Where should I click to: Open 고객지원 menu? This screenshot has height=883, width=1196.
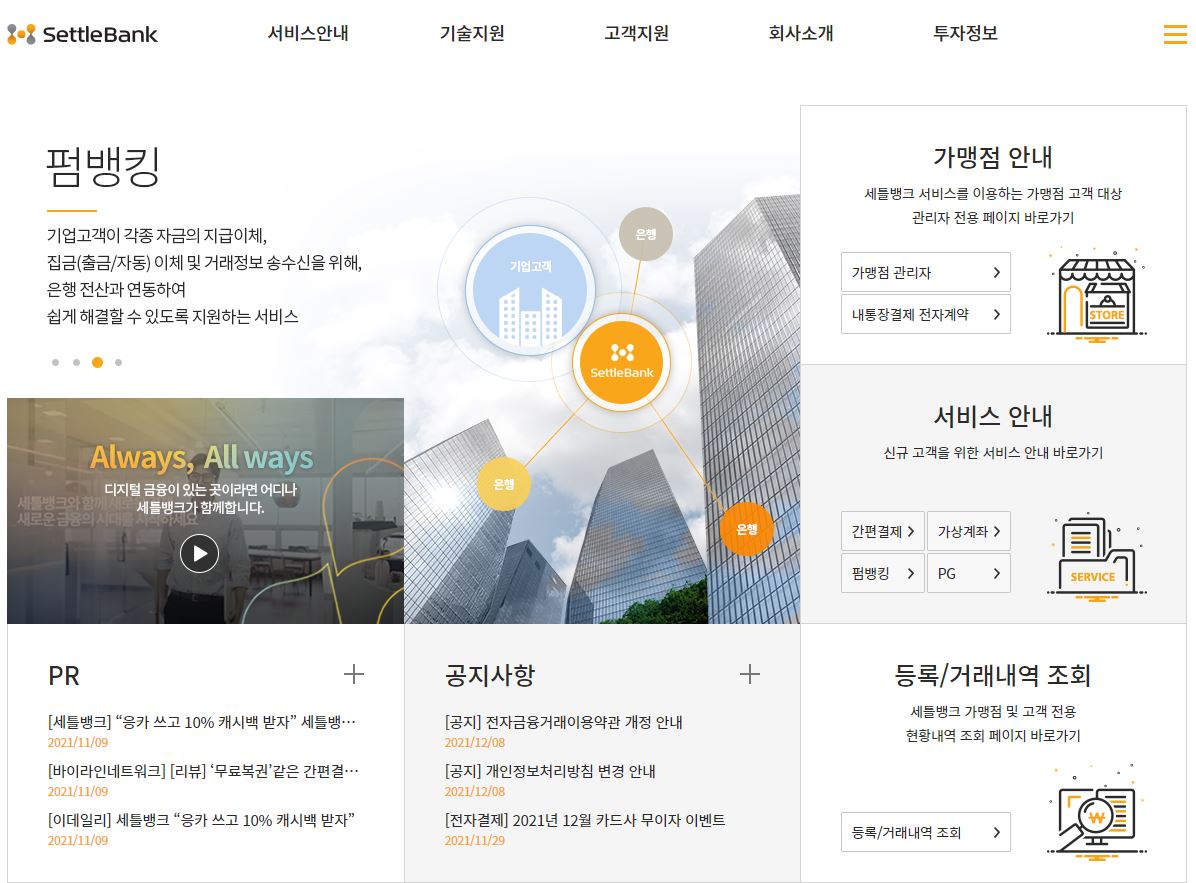point(637,34)
